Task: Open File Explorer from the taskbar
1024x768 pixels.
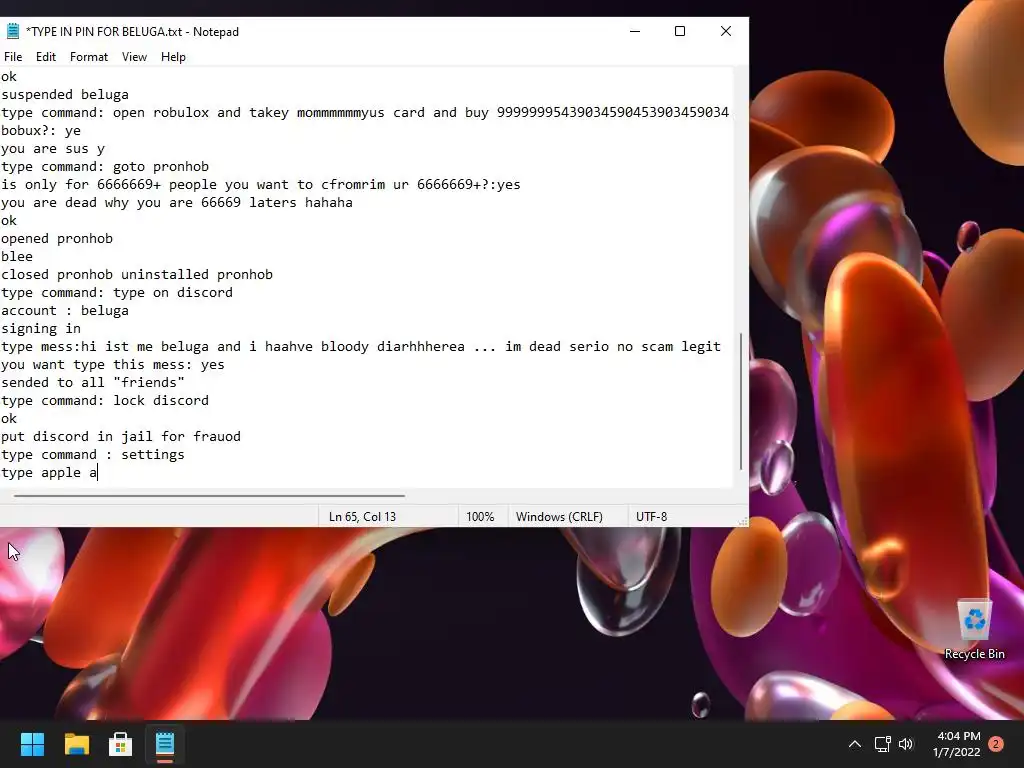Action: (x=76, y=744)
